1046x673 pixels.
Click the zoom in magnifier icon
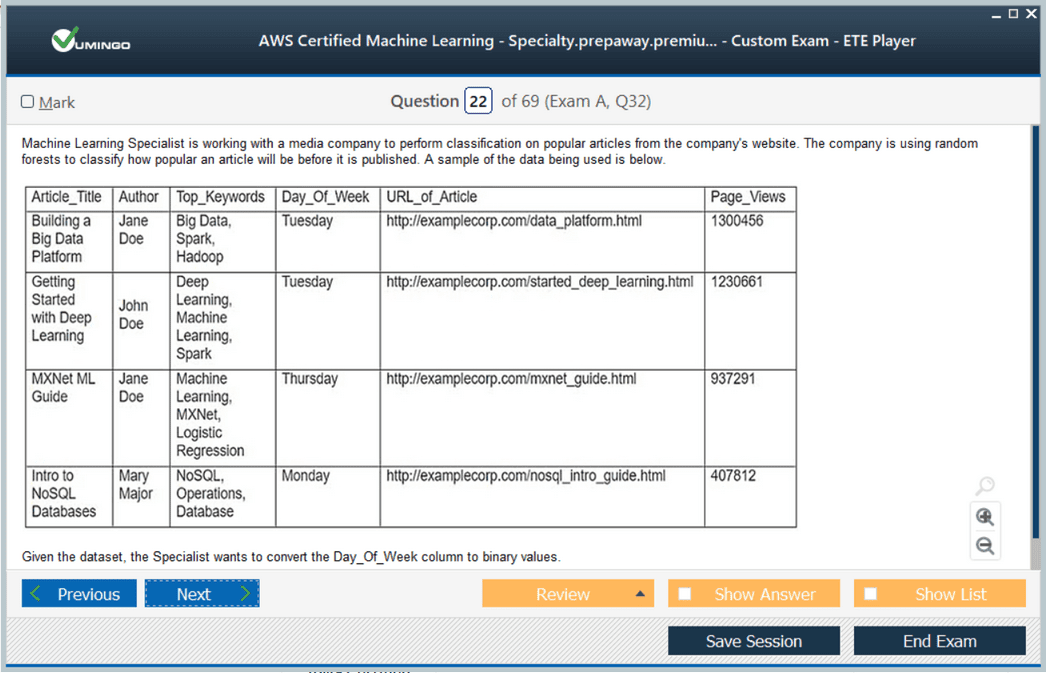click(985, 517)
